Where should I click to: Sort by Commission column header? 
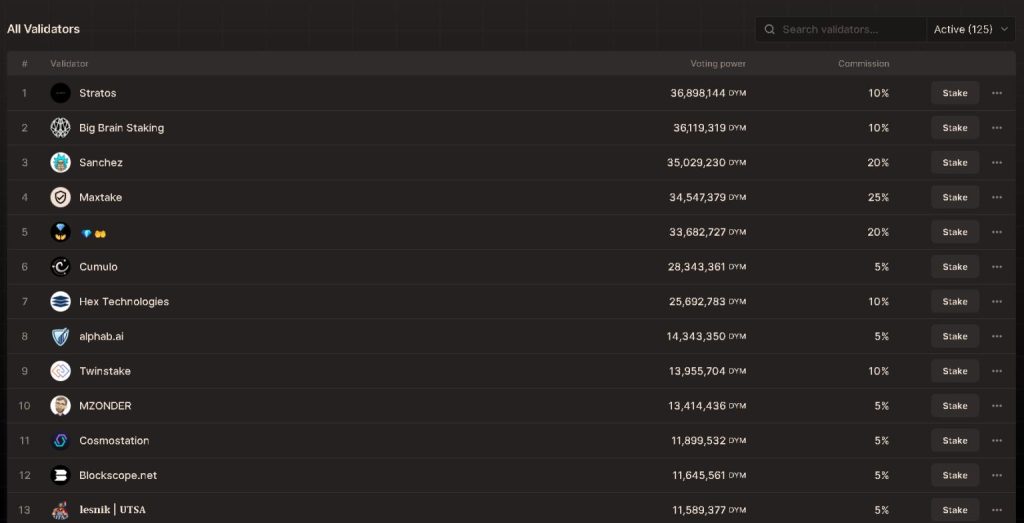[x=863, y=64]
